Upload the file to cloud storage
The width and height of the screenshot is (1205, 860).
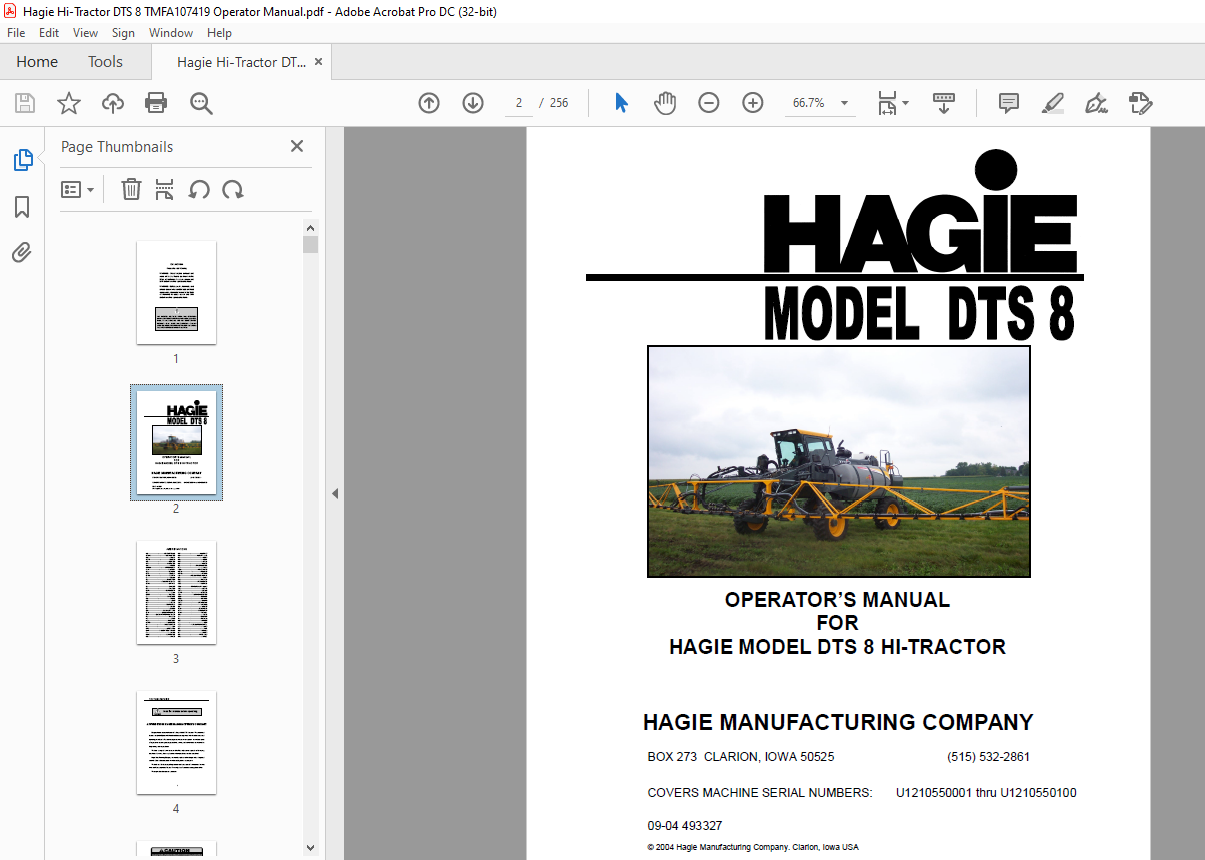pyautogui.click(x=113, y=103)
